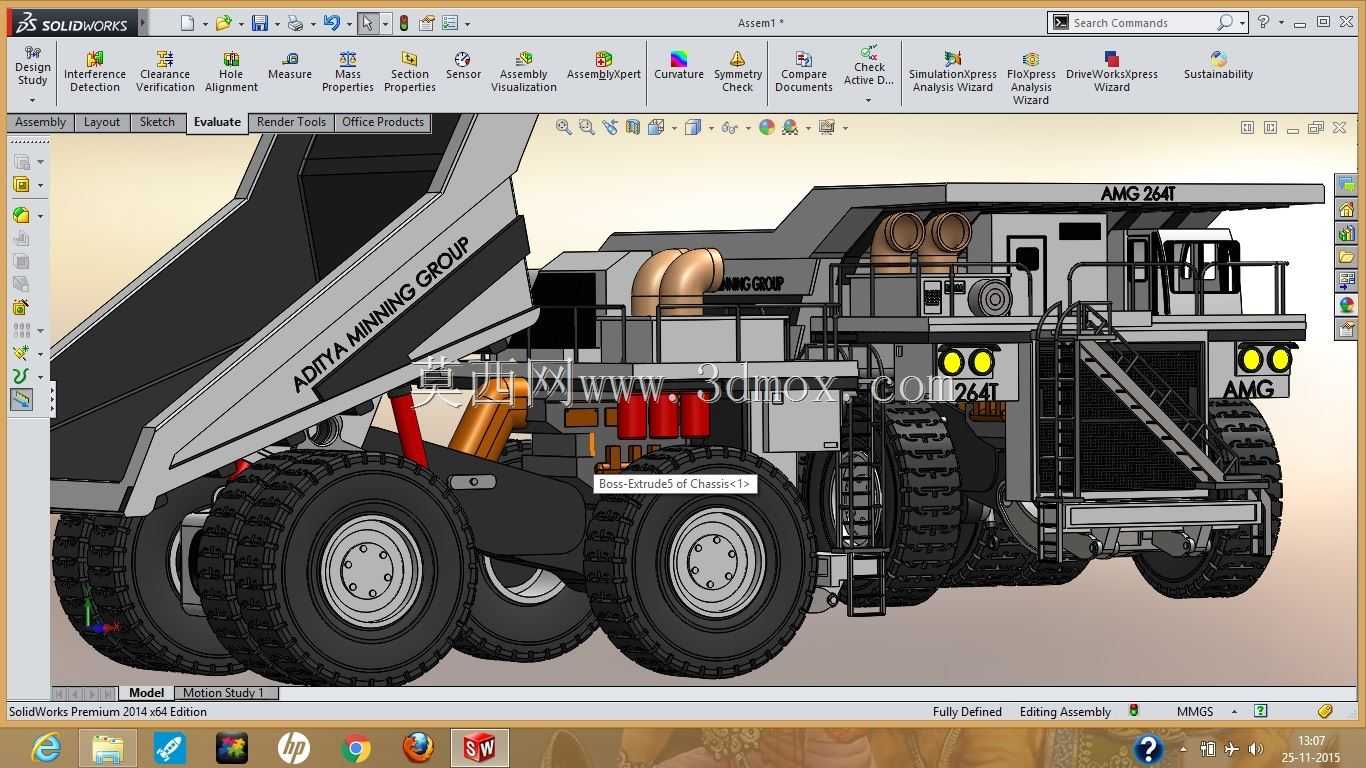Launch AssemblyXpert

tap(604, 66)
